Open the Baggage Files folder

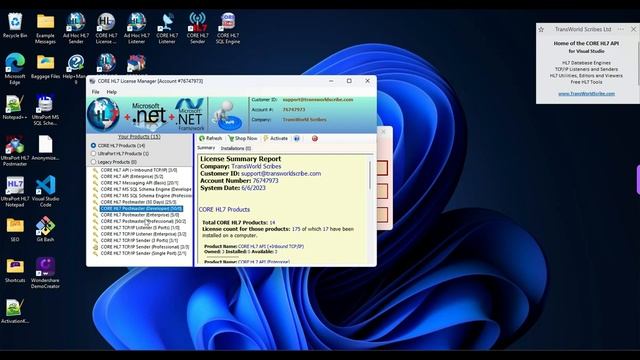pos(45,66)
